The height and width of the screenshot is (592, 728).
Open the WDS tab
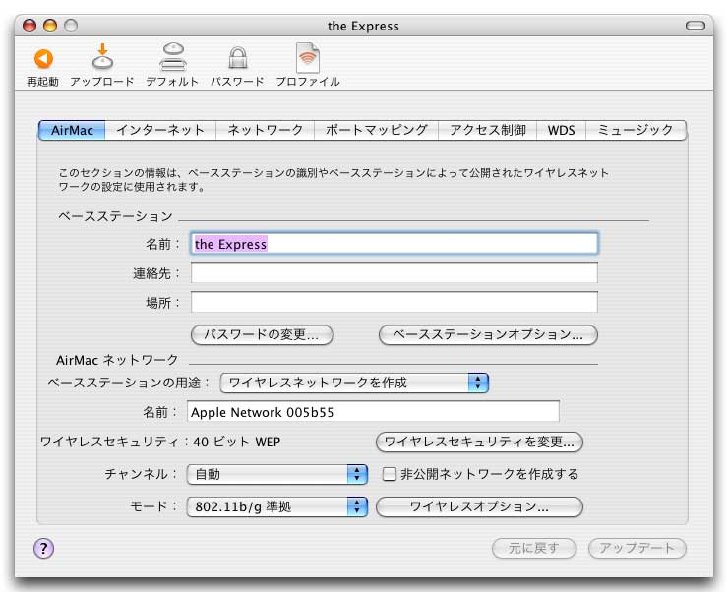click(561, 130)
